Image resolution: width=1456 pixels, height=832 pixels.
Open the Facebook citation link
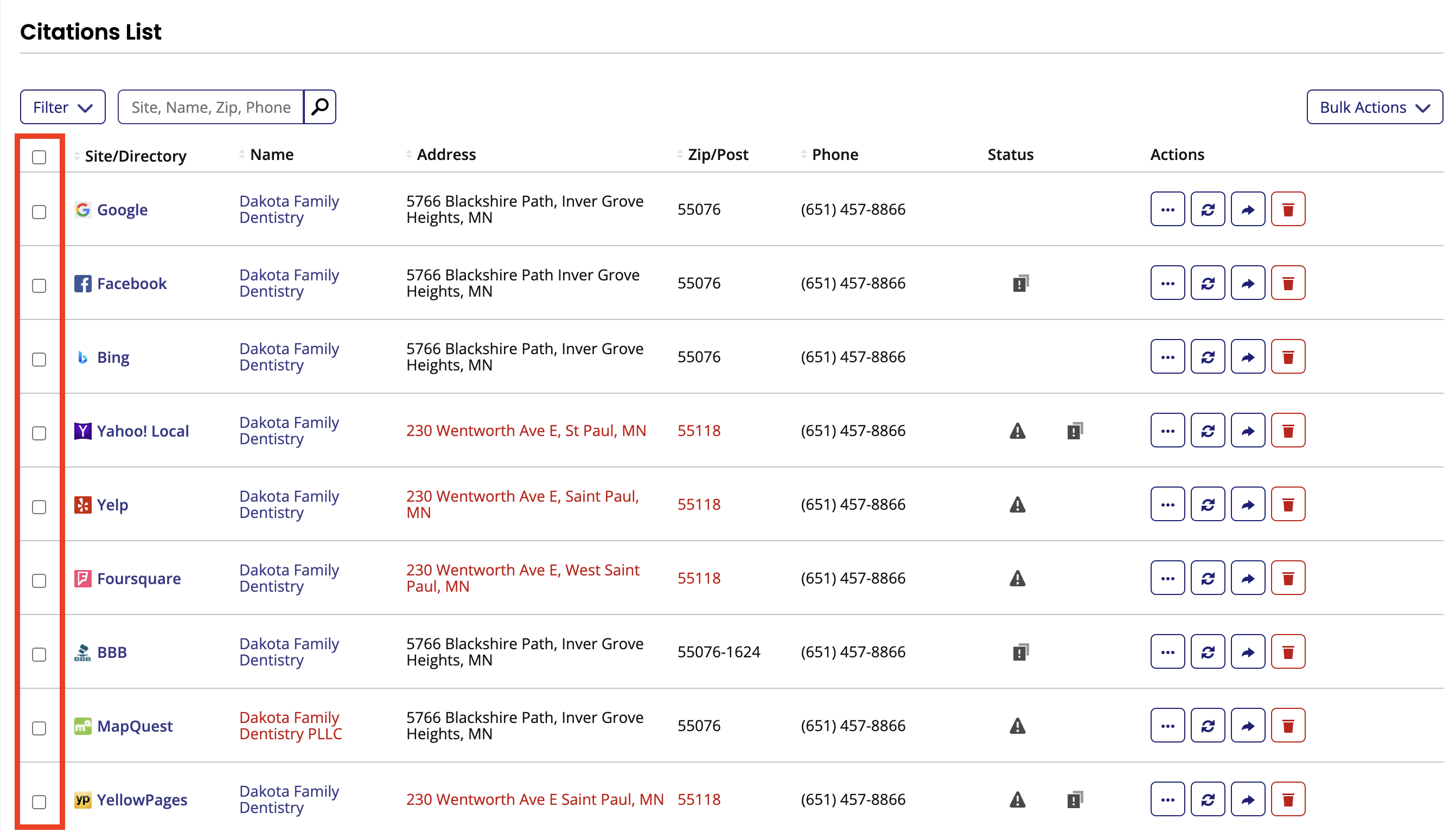pyautogui.click(x=132, y=283)
